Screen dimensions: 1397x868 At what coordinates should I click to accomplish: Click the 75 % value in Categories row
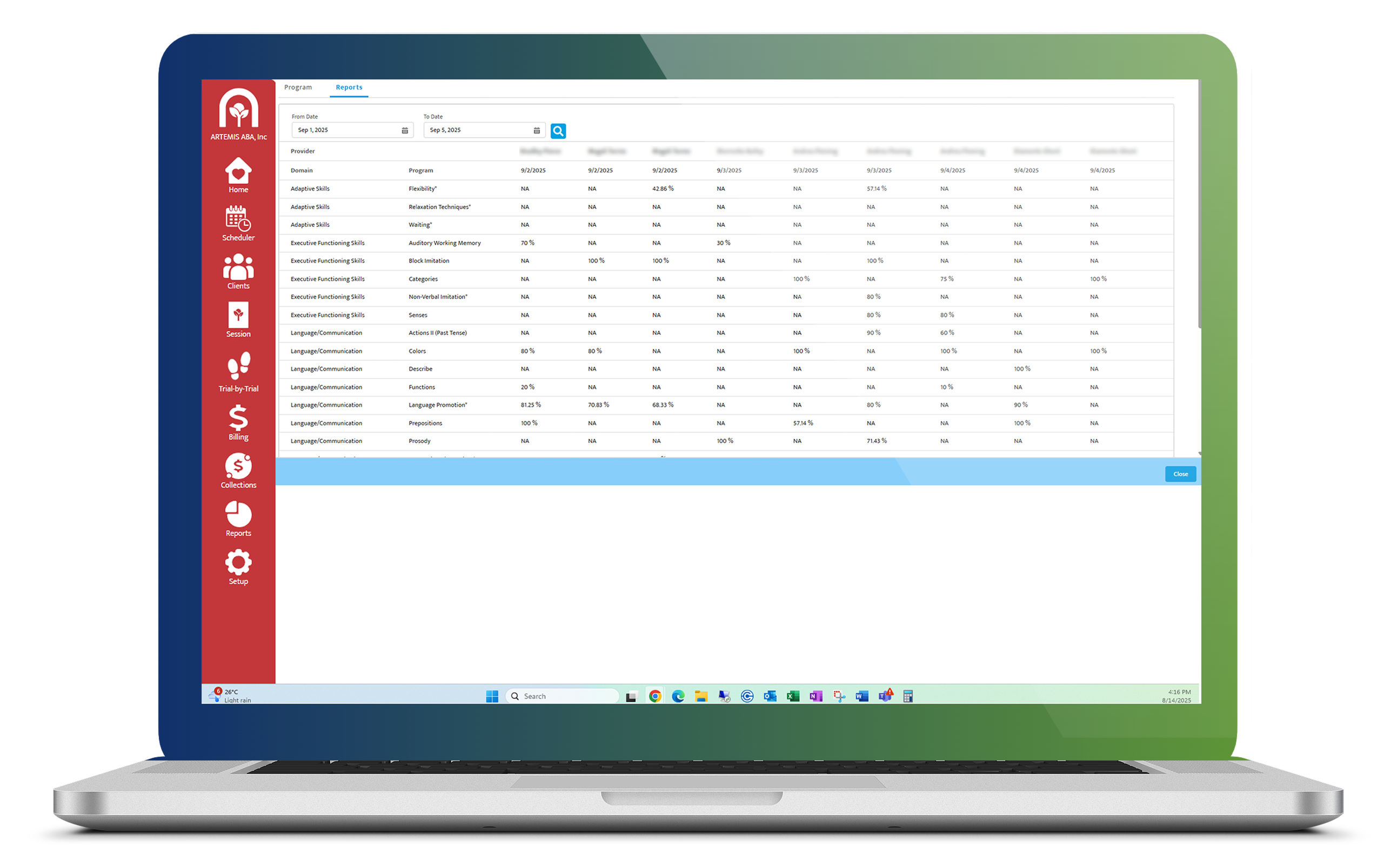pos(947,280)
